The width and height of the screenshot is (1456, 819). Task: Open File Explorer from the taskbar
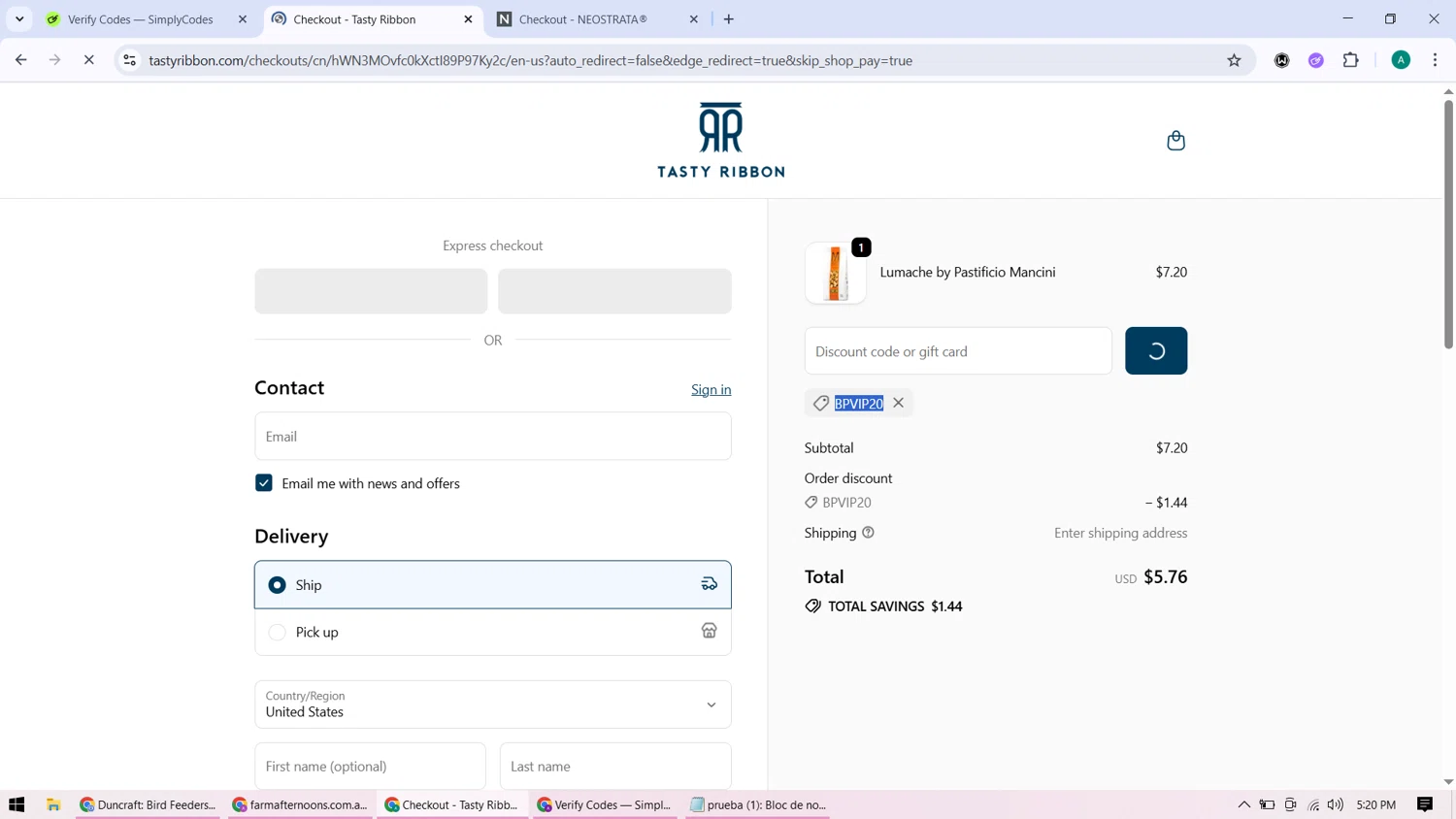tap(53, 804)
